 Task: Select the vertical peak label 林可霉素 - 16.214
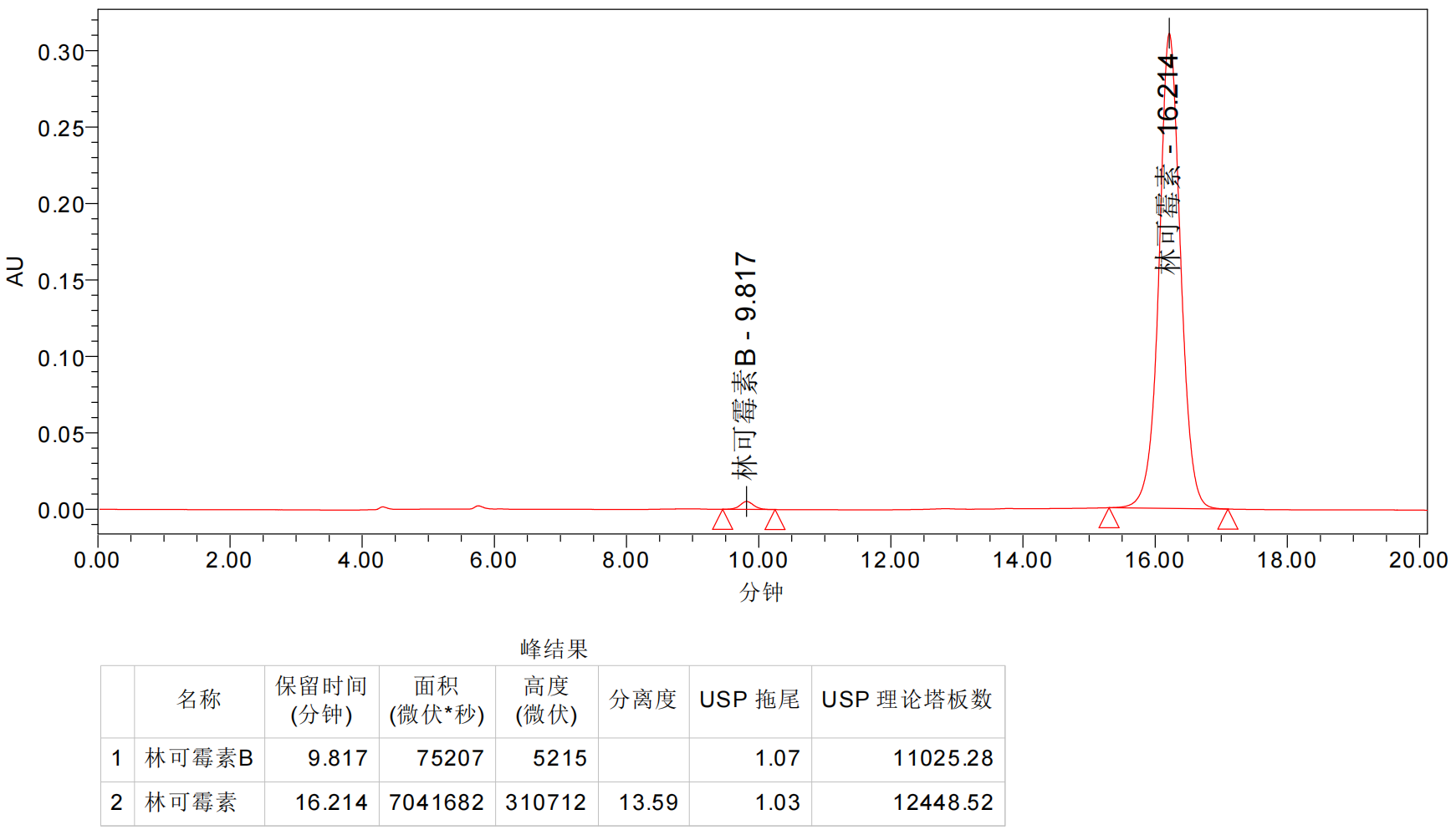[1167, 164]
